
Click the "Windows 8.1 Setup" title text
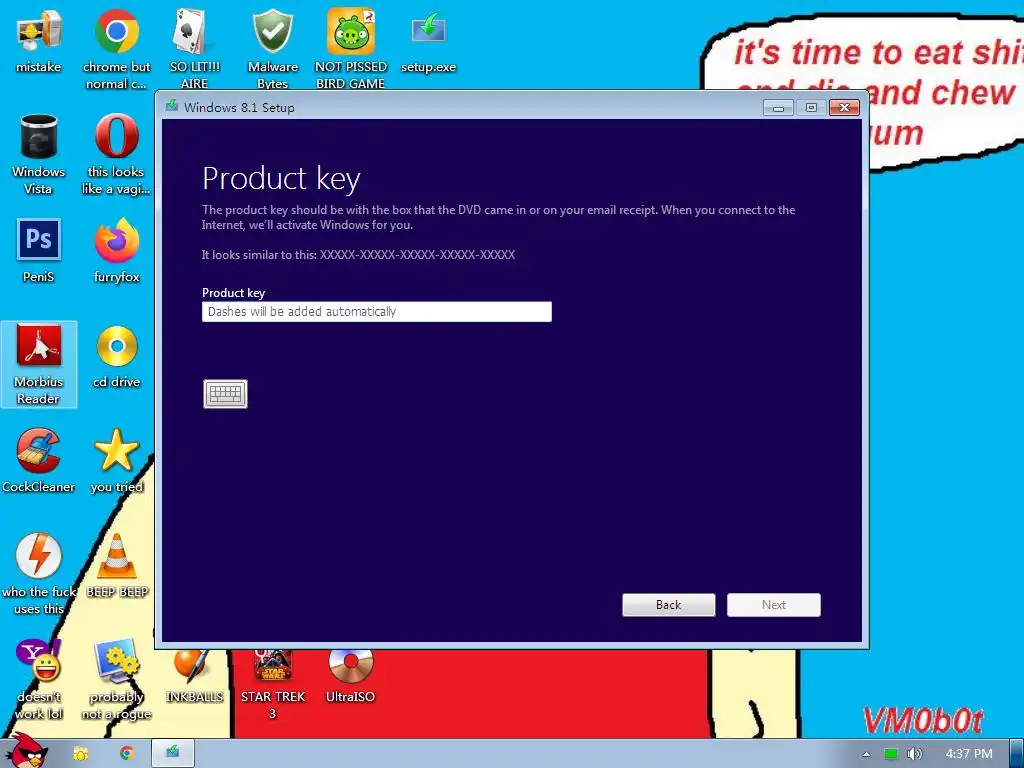pyautogui.click(x=239, y=108)
